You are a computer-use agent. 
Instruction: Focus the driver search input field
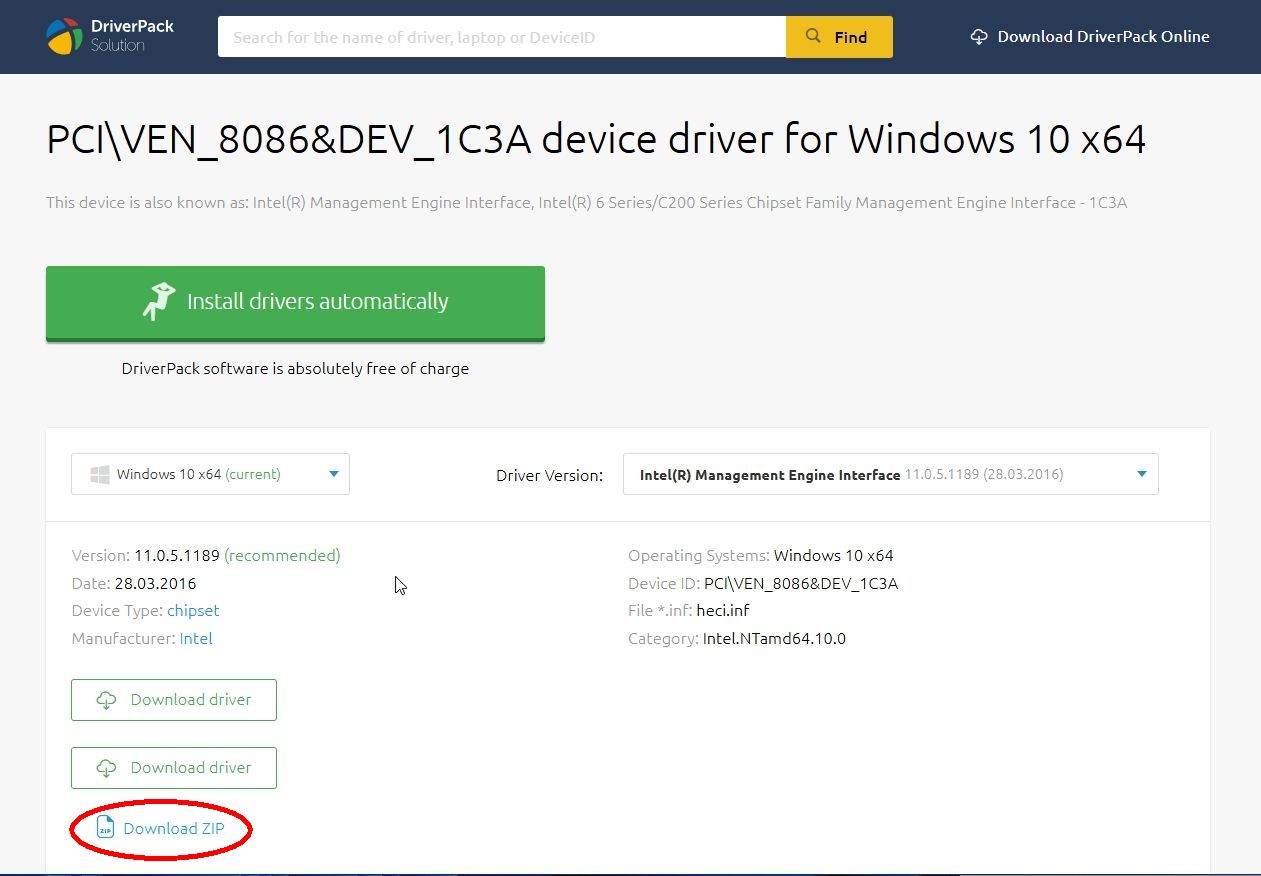coord(500,37)
